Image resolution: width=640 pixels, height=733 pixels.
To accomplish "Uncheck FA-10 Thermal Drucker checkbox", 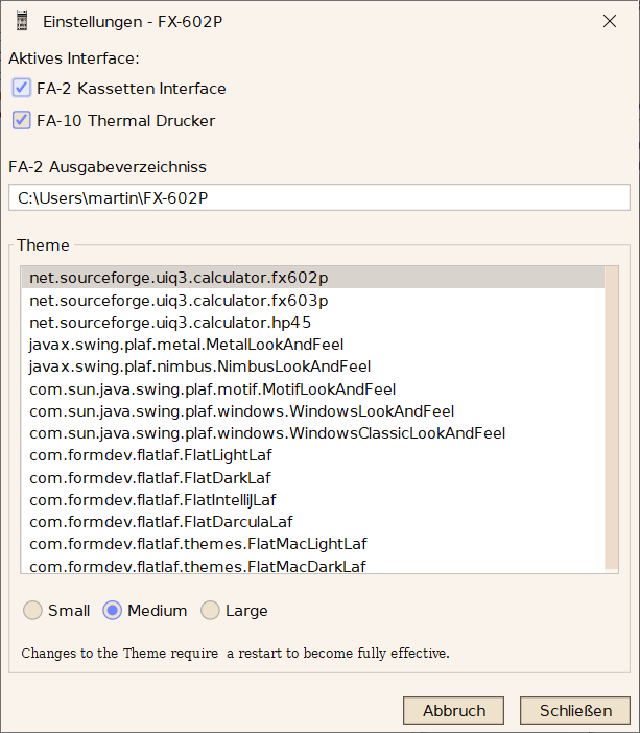I will (x=22, y=120).
